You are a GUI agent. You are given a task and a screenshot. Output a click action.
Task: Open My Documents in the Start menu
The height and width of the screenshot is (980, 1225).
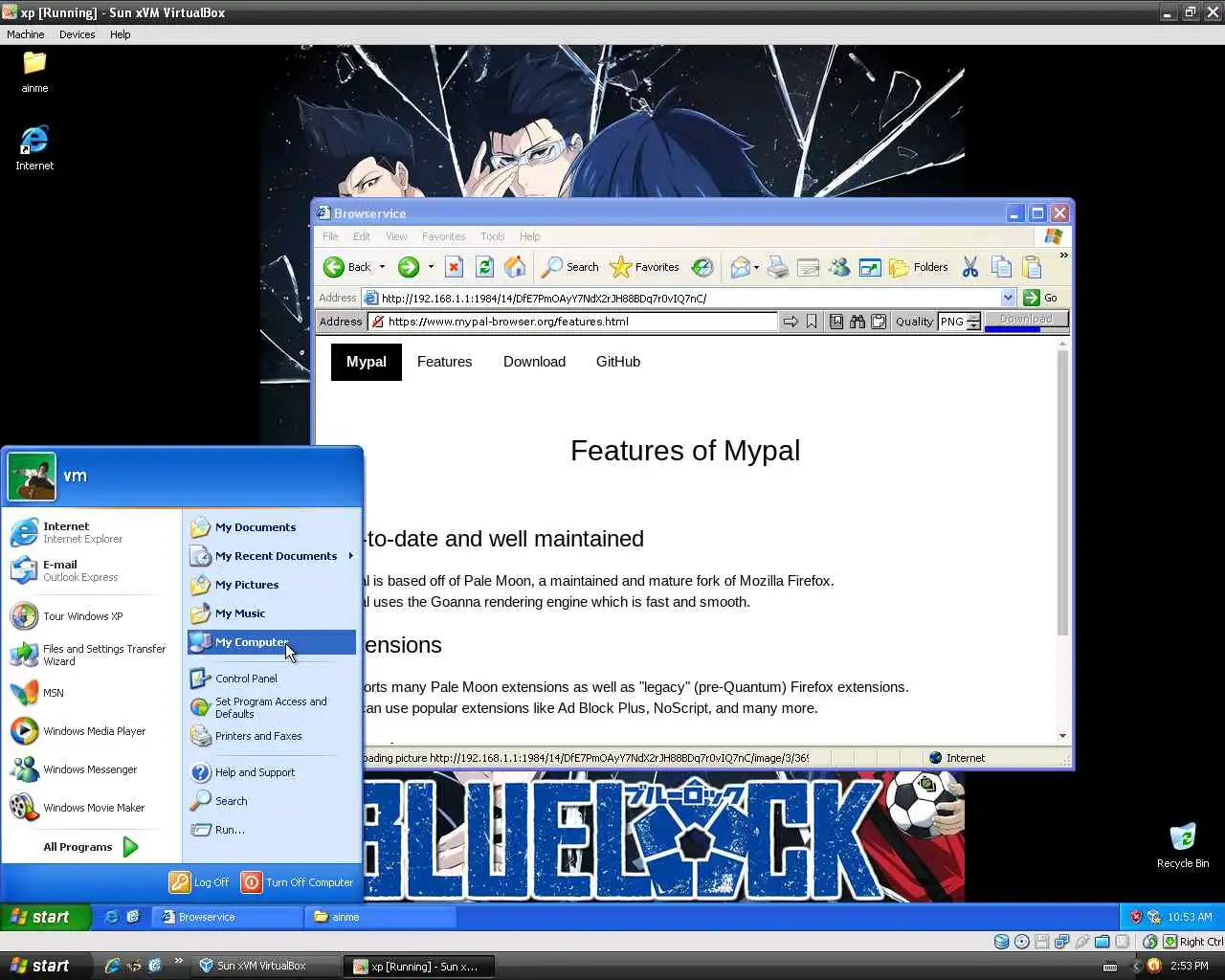(x=272, y=527)
